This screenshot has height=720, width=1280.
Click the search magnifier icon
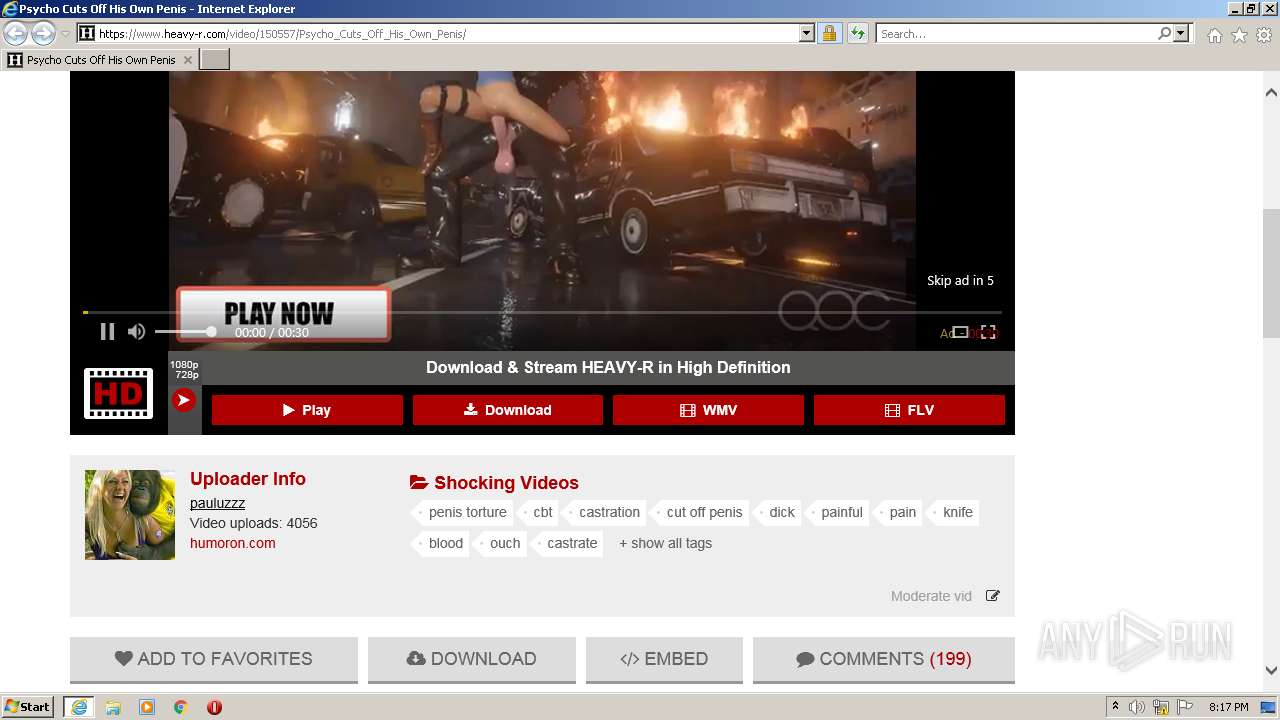pos(1164,34)
